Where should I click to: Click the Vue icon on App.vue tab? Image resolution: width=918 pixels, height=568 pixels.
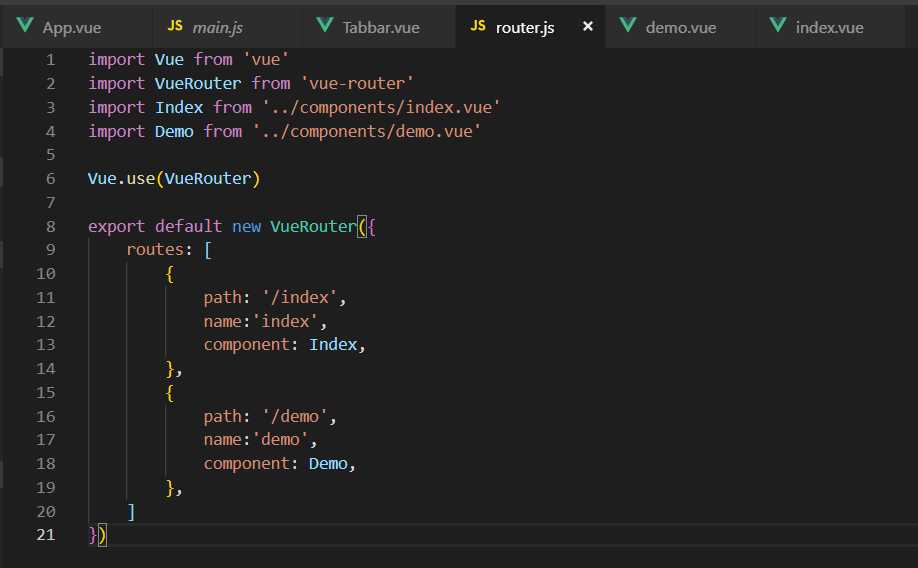[25, 25]
